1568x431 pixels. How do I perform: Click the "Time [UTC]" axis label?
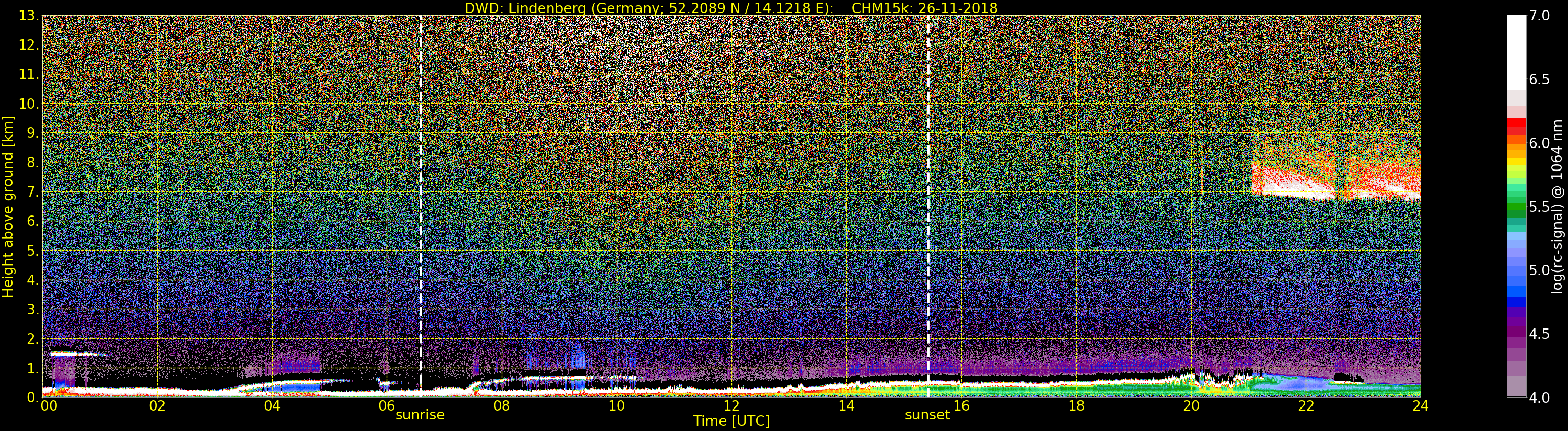pos(731,421)
